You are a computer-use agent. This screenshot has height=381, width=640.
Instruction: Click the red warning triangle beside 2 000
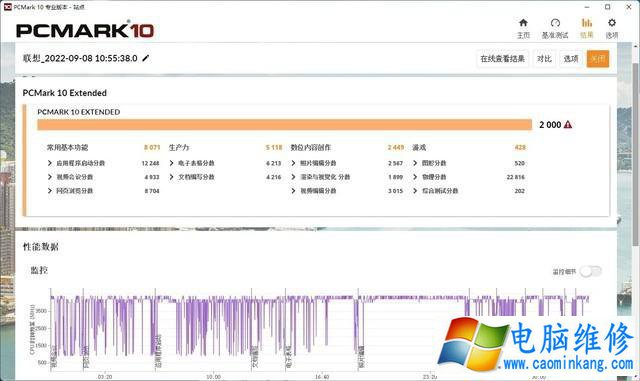[x=568, y=125]
